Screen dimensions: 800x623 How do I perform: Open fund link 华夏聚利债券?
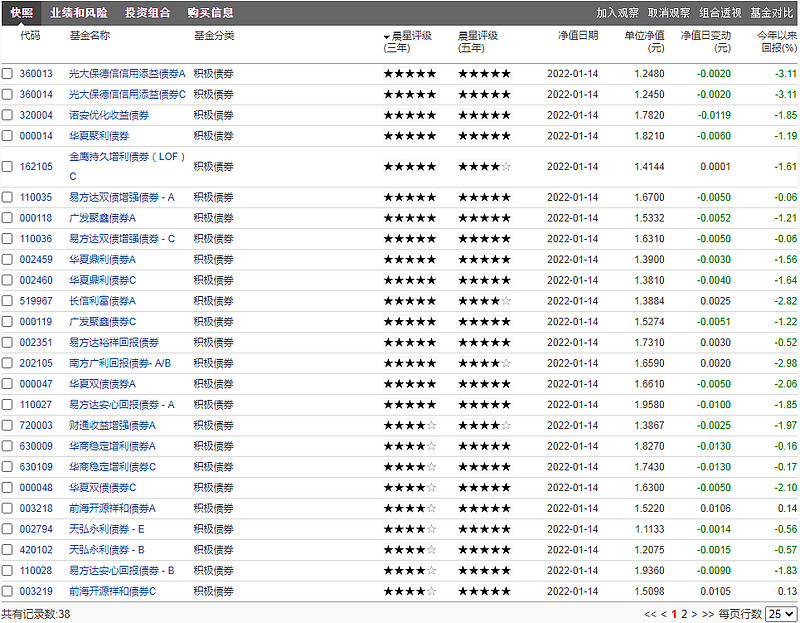click(x=98, y=136)
